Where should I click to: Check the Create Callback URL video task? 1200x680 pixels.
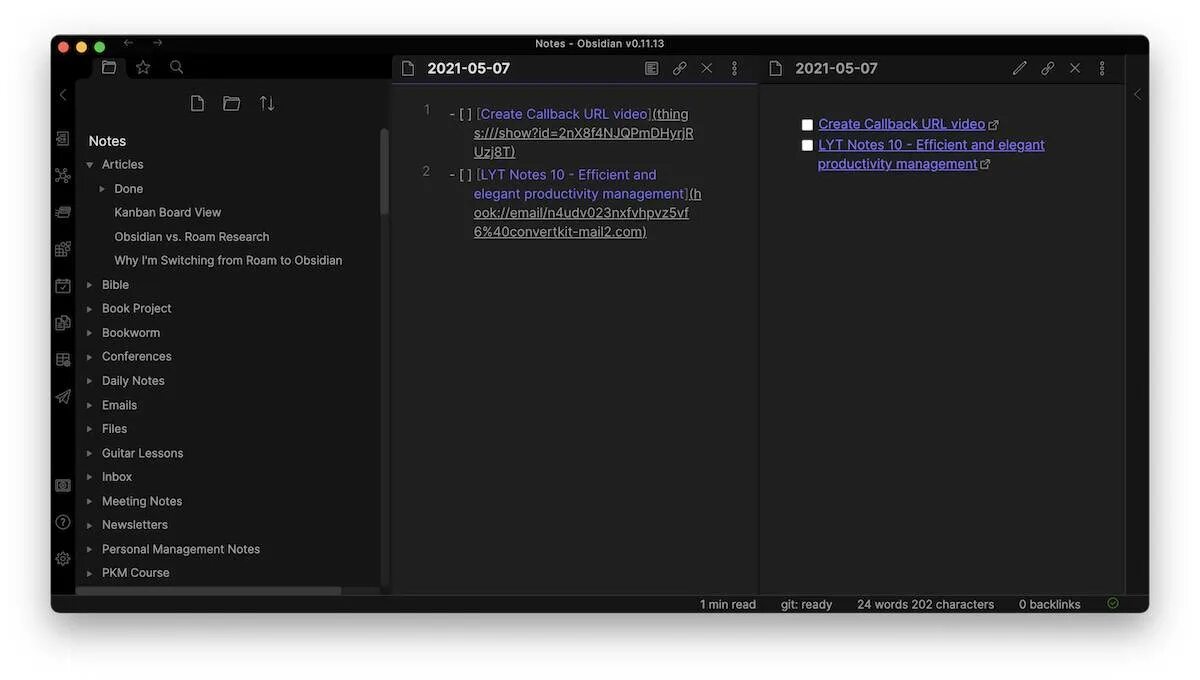(806, 123)
